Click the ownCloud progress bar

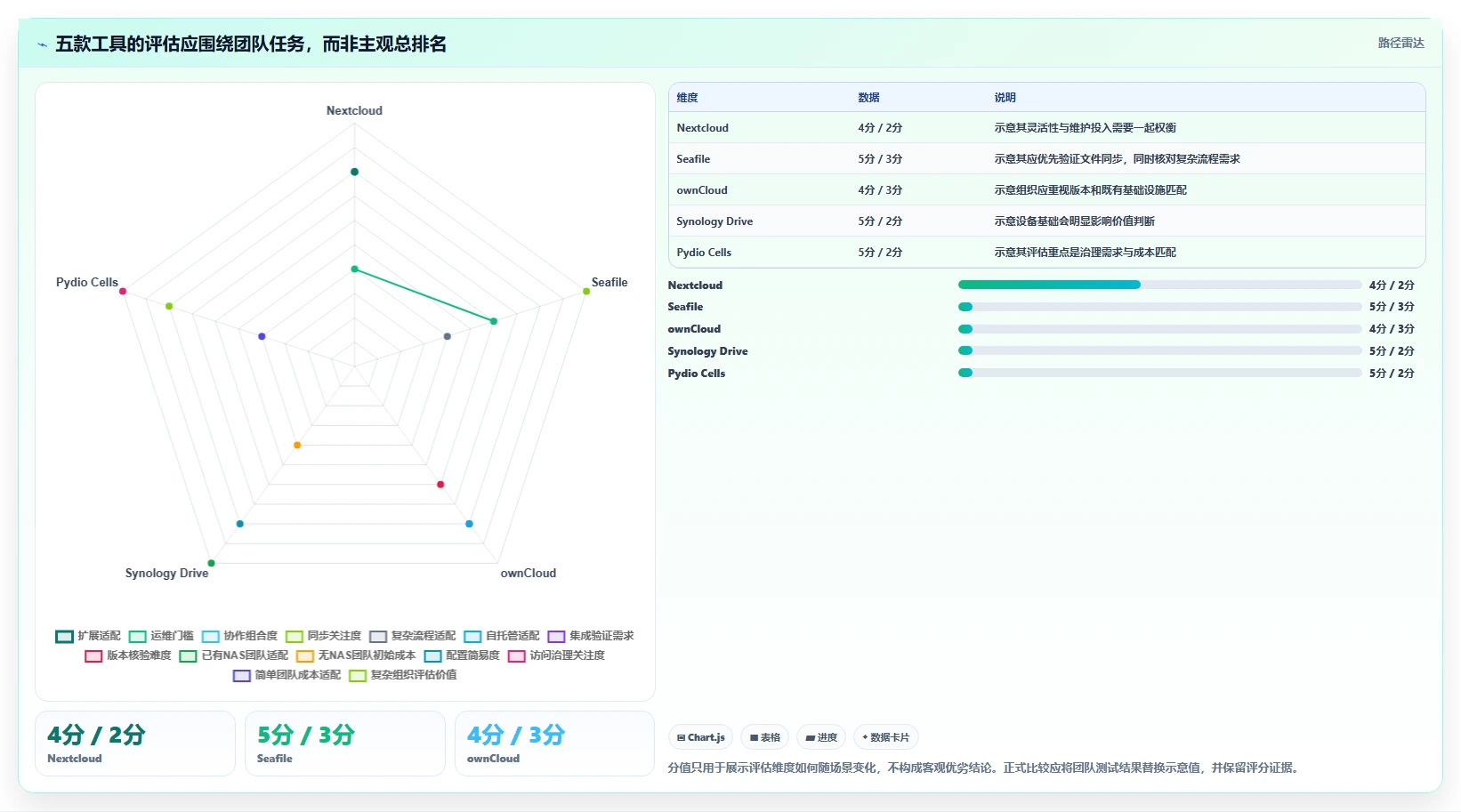click(x=1159, y=329)
